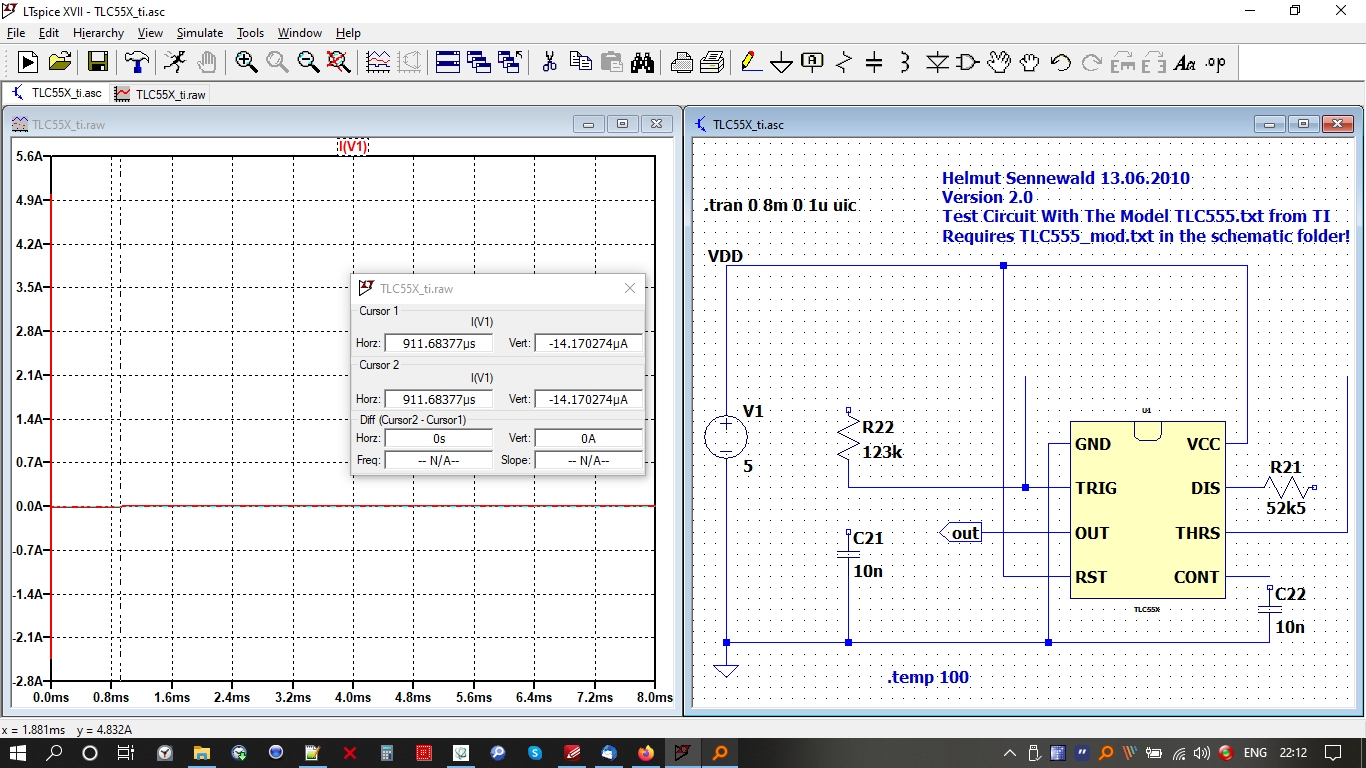The height and width of the screenshot is (768, 1366).
Task: Open the notification center icon
Action: pos(1332,752)
